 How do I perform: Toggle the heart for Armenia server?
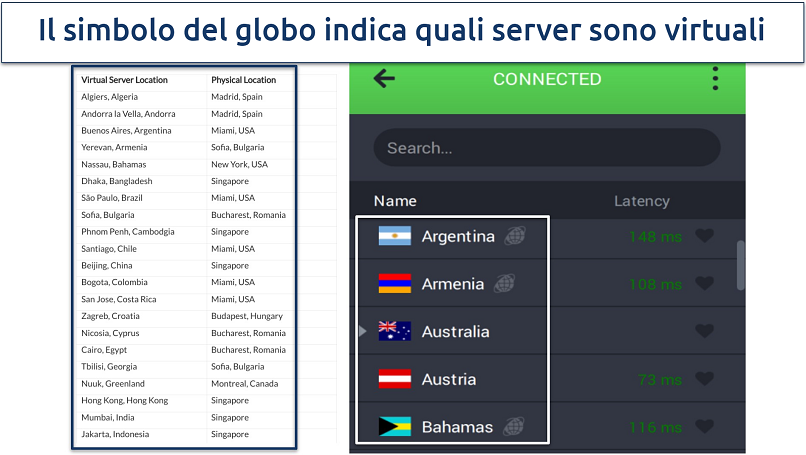[705, 284]
